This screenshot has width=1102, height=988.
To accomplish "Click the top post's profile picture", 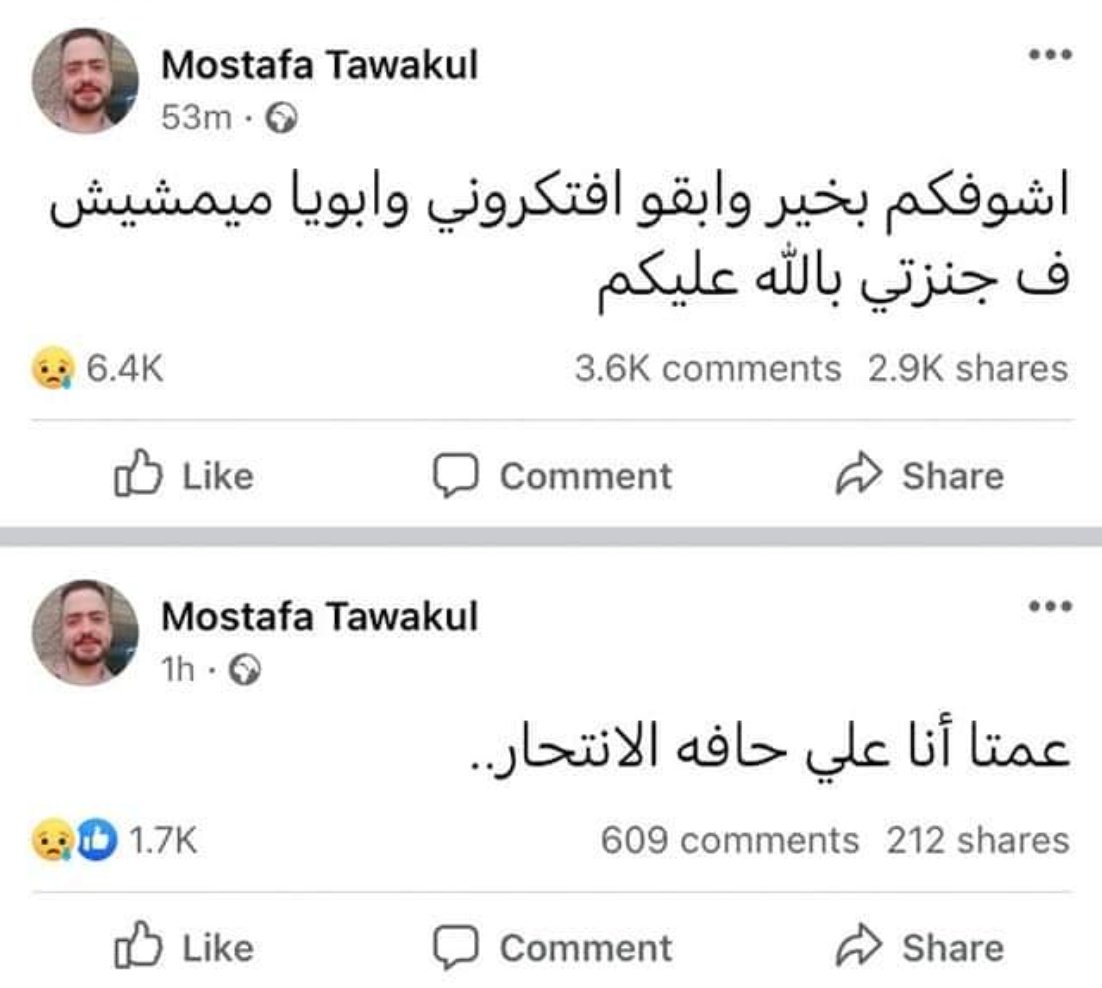I will click(85, 81).
